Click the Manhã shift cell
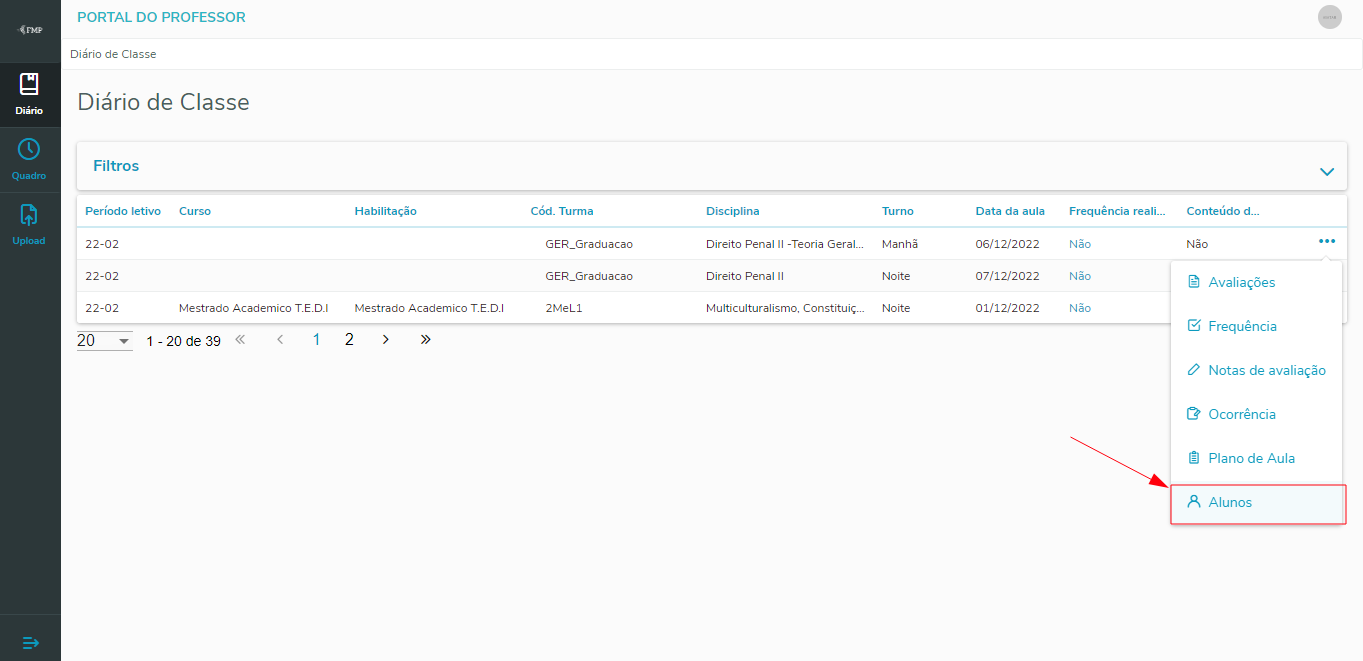 [900, 244]
